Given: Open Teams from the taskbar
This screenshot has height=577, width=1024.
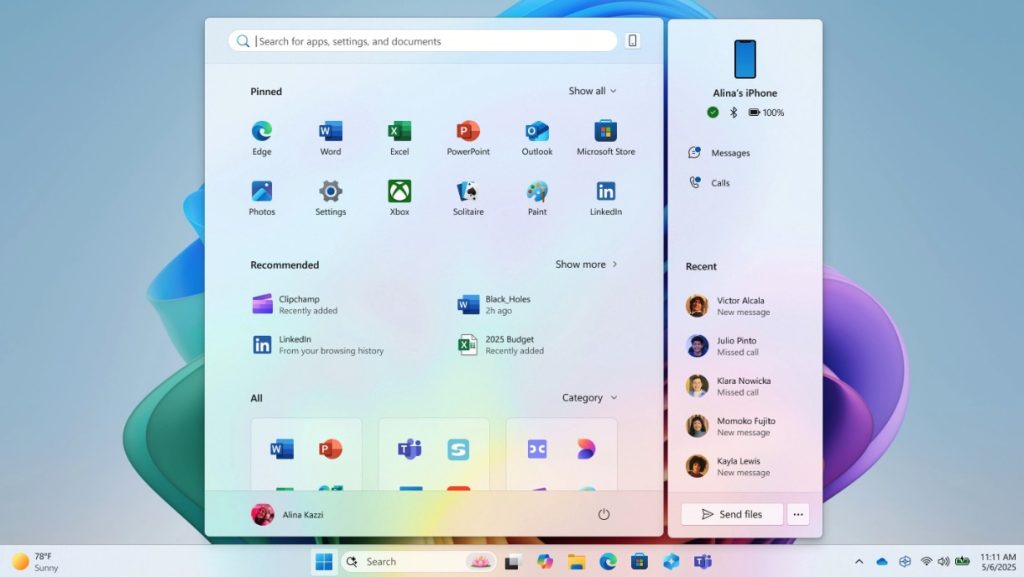Looking at the screenshot, I should [x=703, y=561].
